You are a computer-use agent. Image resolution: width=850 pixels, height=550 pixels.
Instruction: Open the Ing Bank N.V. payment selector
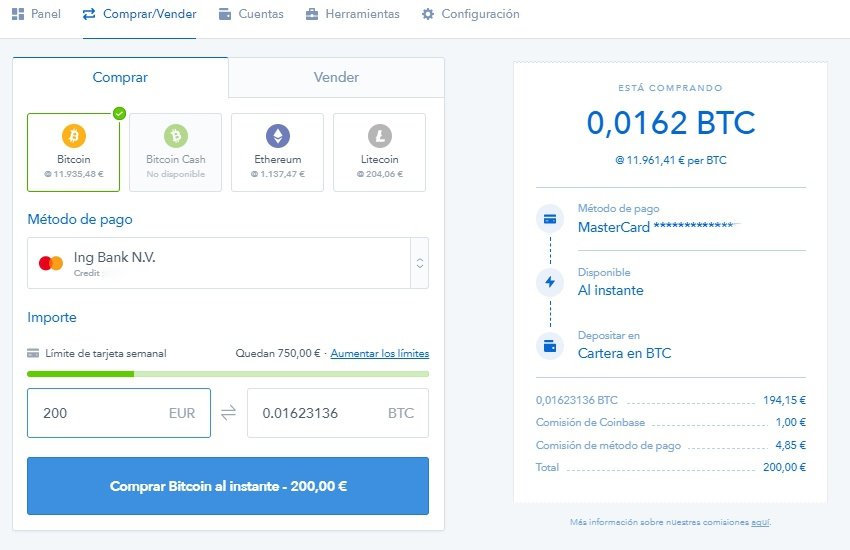[228, 263]
